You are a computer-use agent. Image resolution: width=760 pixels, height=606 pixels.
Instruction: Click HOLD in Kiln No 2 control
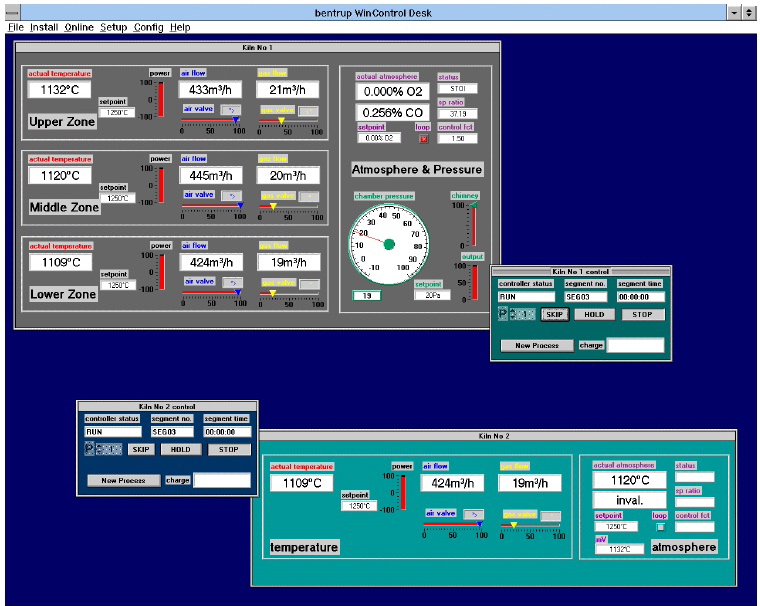coord(180,449)
